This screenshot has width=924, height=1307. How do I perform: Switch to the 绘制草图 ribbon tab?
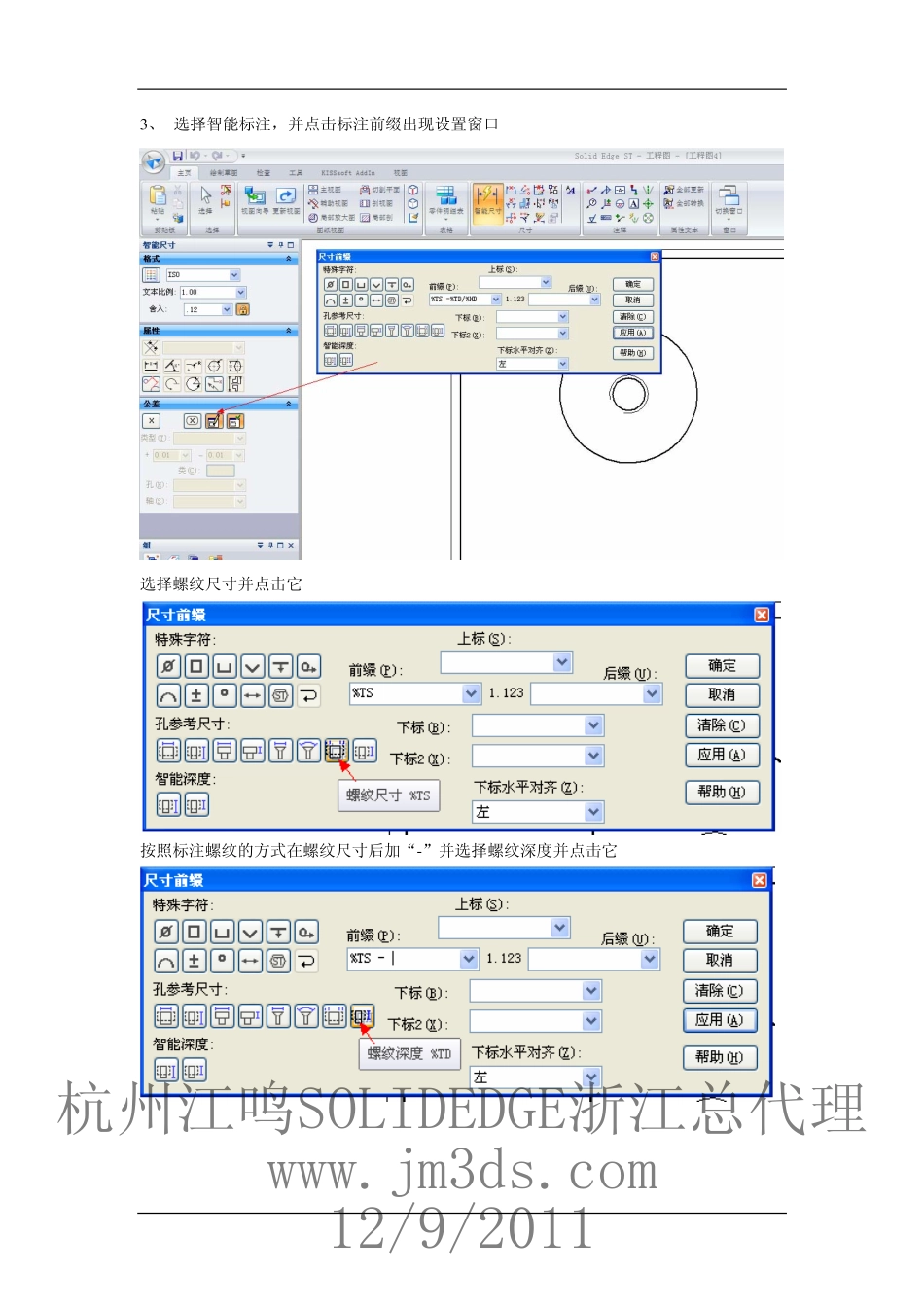[x=224, y=173]
